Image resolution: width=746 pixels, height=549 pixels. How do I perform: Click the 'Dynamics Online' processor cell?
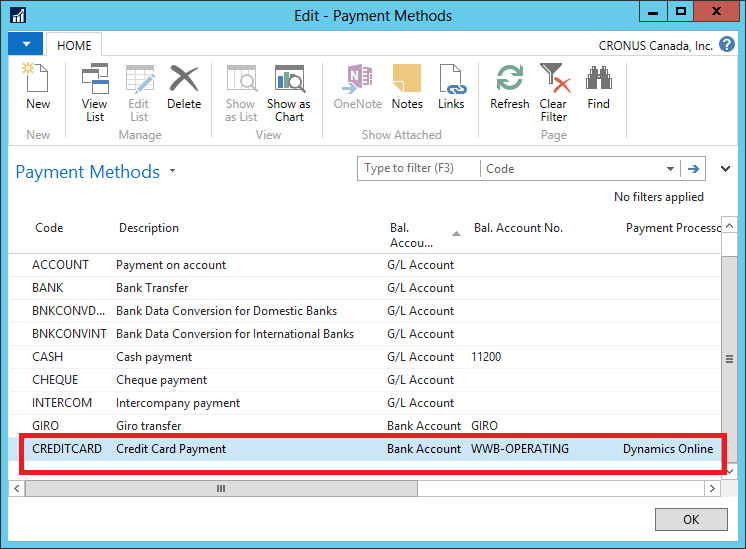(x=668, y=449)
